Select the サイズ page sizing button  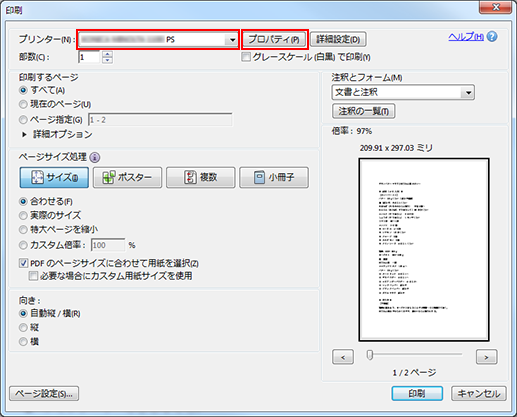(54, 177)
